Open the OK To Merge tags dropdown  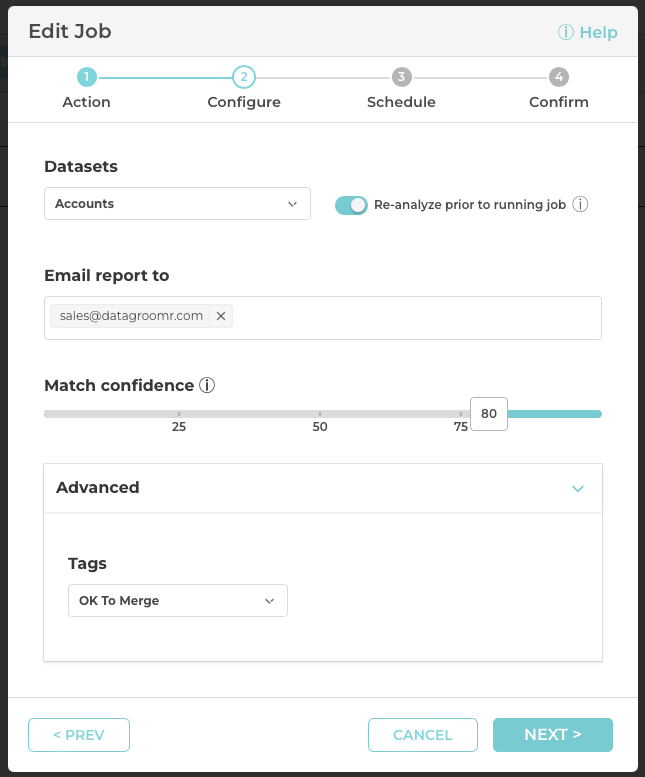click(x=177, y=601)
